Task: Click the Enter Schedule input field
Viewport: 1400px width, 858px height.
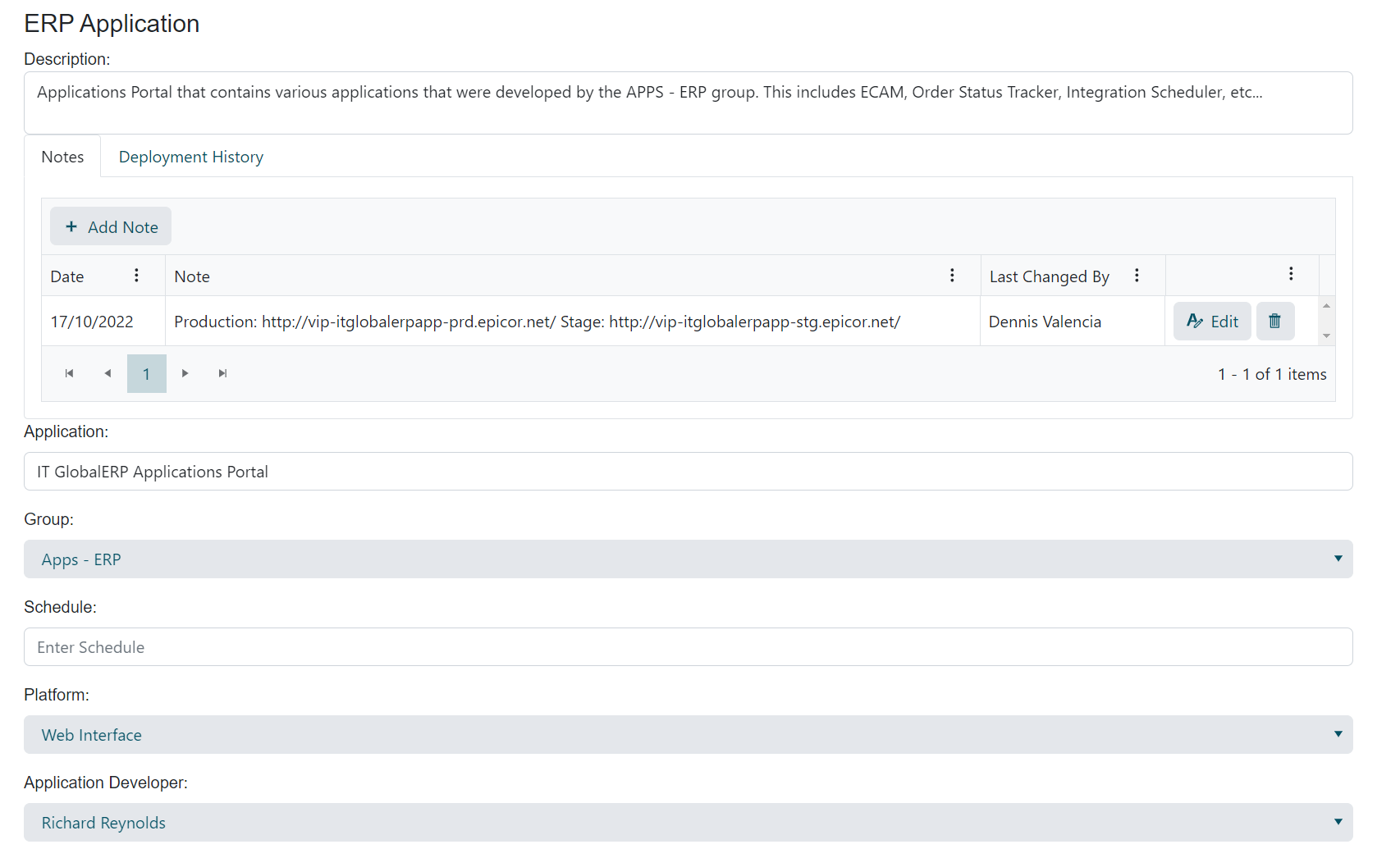Action: coord(688,647)
